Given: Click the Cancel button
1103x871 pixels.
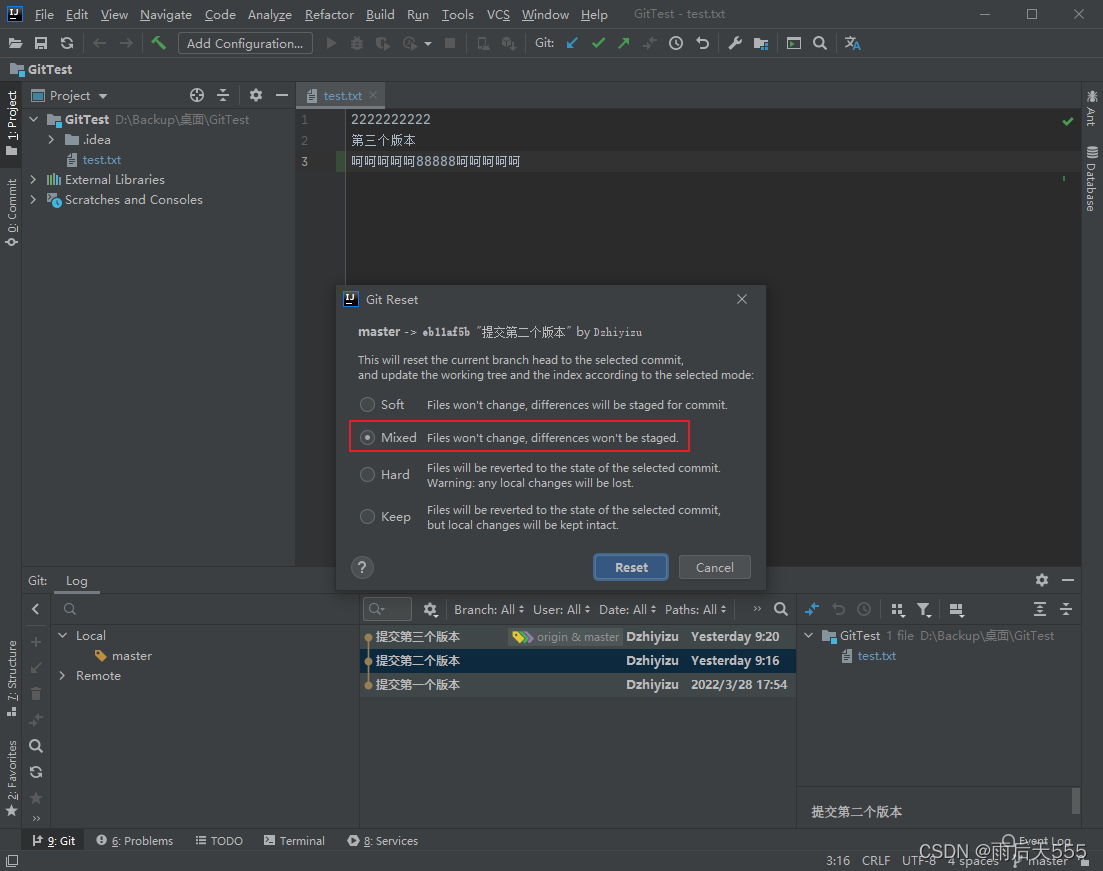Looking at the screenshot, I should (x=715, y=567).
